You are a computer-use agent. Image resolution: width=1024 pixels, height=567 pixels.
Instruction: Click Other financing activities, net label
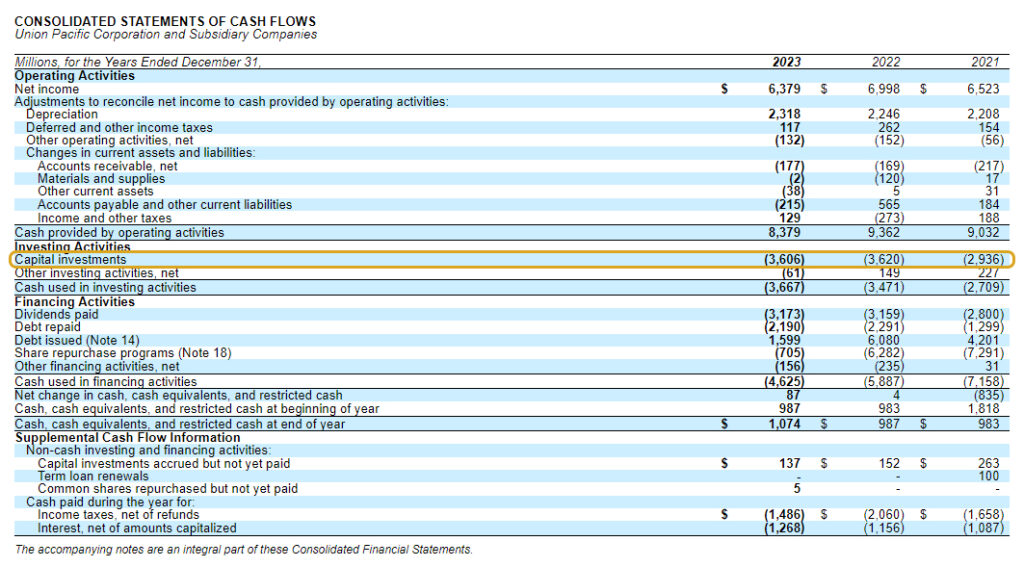(x=97, y=366)
